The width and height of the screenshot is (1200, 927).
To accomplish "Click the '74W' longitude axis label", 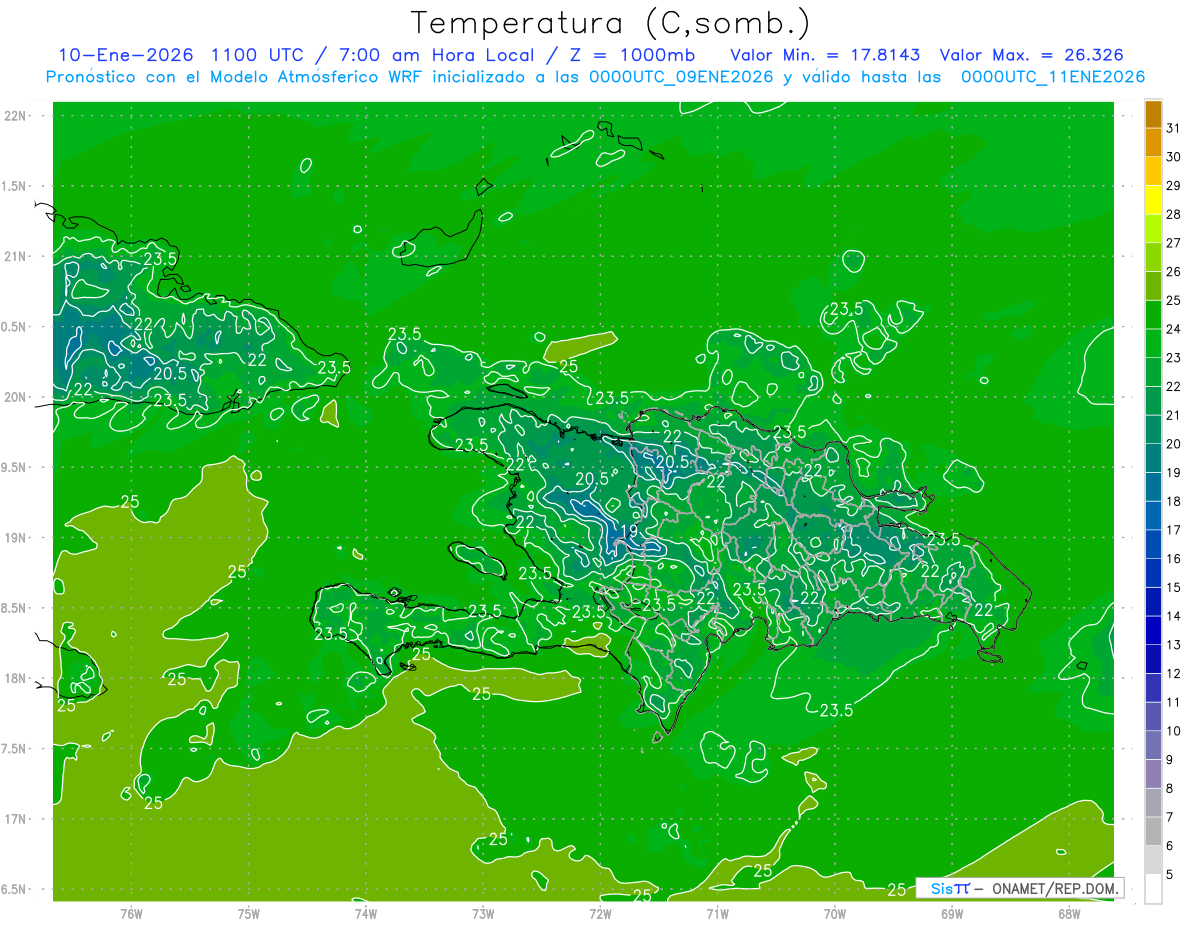I will 366,914.
